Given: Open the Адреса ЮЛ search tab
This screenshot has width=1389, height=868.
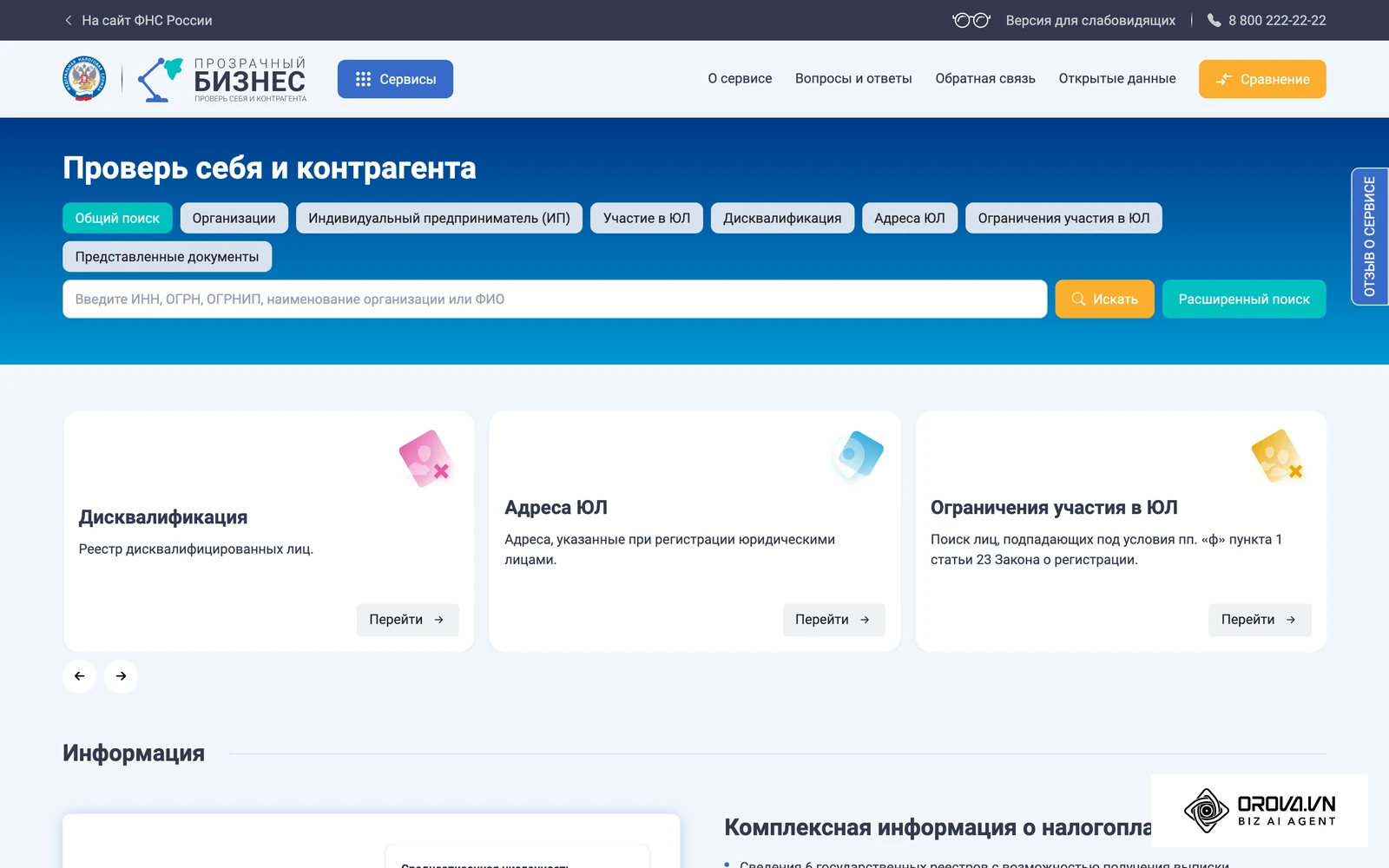Looking at the screenshot, I should click(x=910, y=218).
